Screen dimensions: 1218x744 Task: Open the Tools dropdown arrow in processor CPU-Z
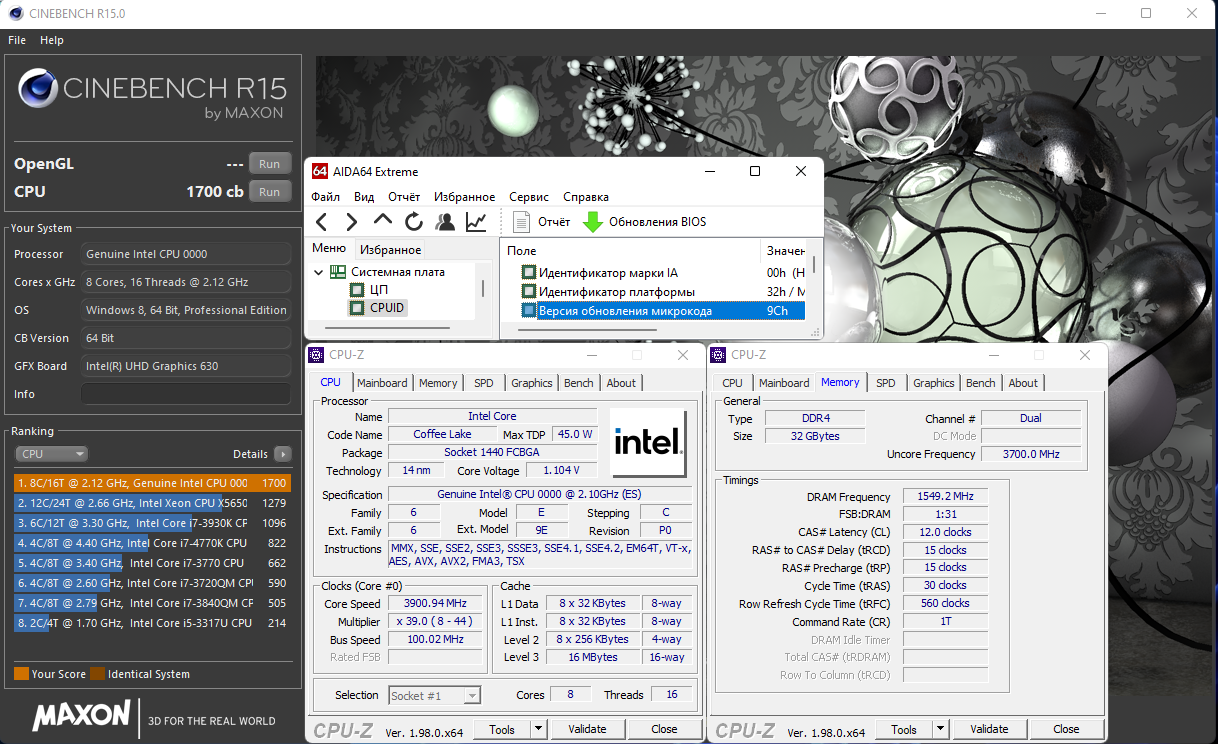coord(538,729)
